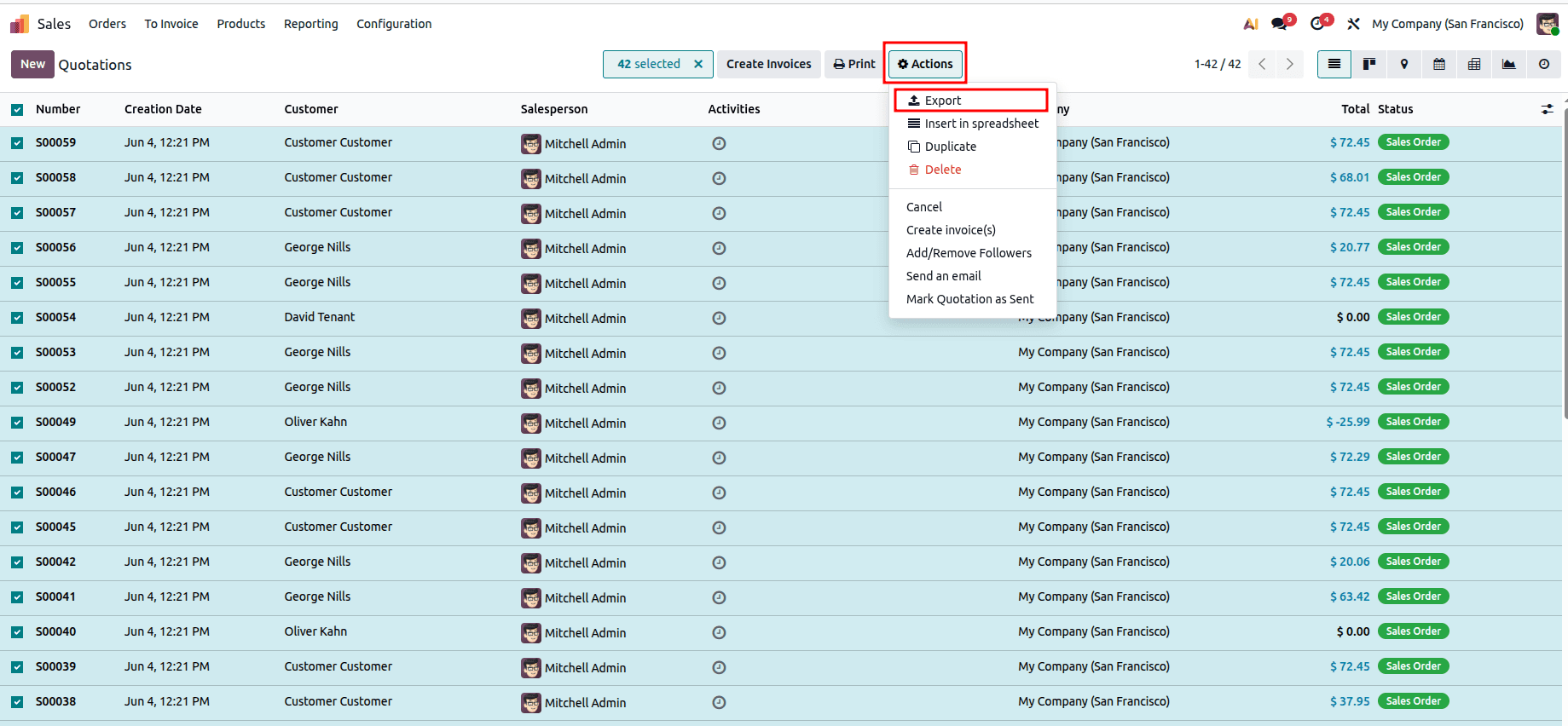This screenshot has width=1568, height=726.
Task: Open activity clock for order S00054
Action: click(719, 318)
